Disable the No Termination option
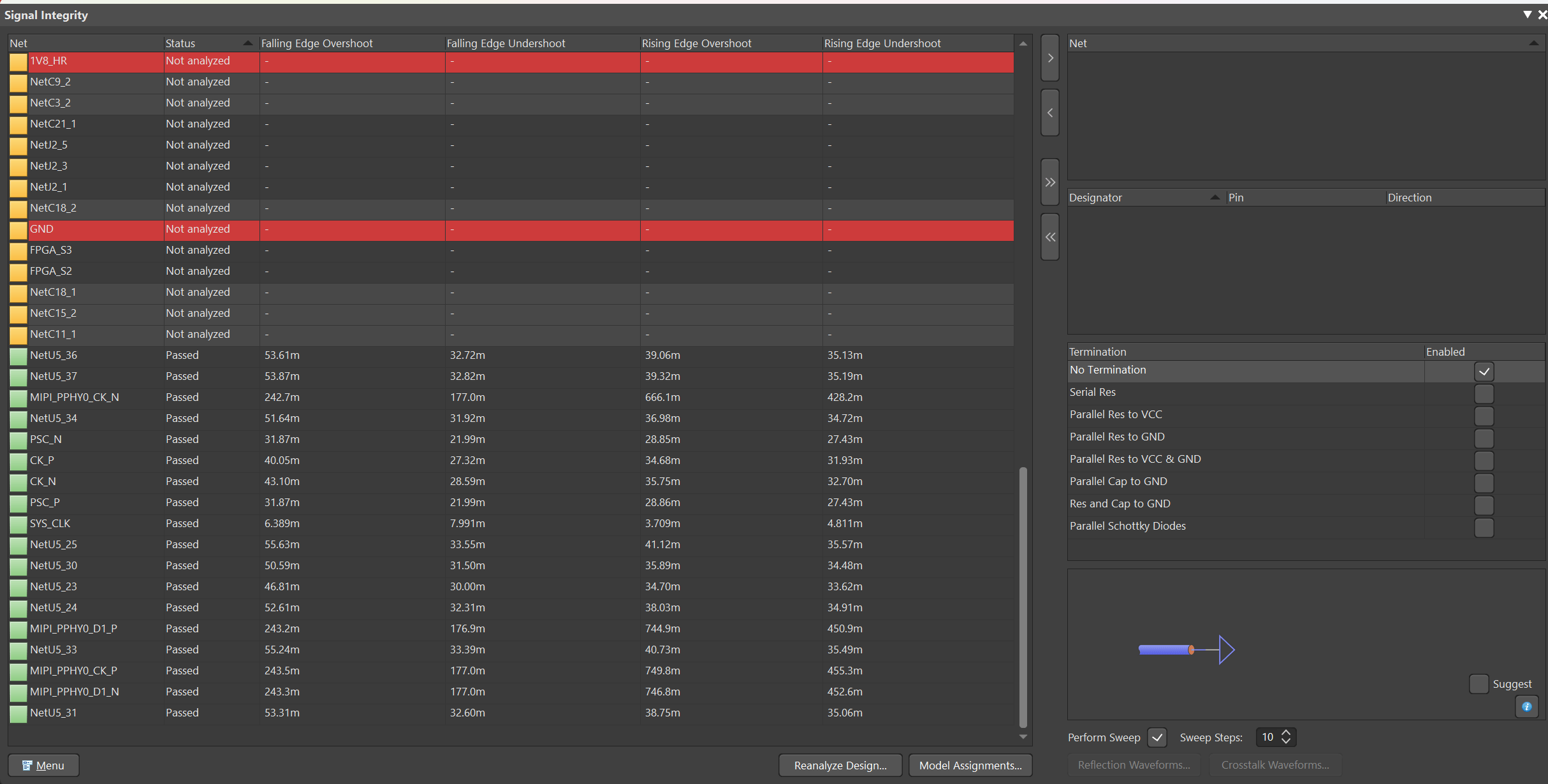This screenshot has width=1548, height=784. pyautogui.click(x=1484, y=371)
